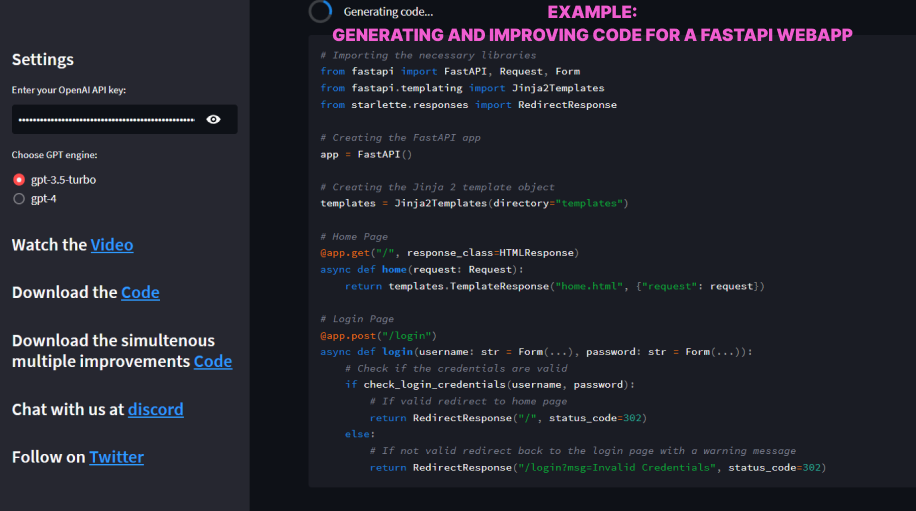Screen dimensions: 916x511
Task: Click the '# Importing the necessary libraries' comment
Action: (428, 55)
